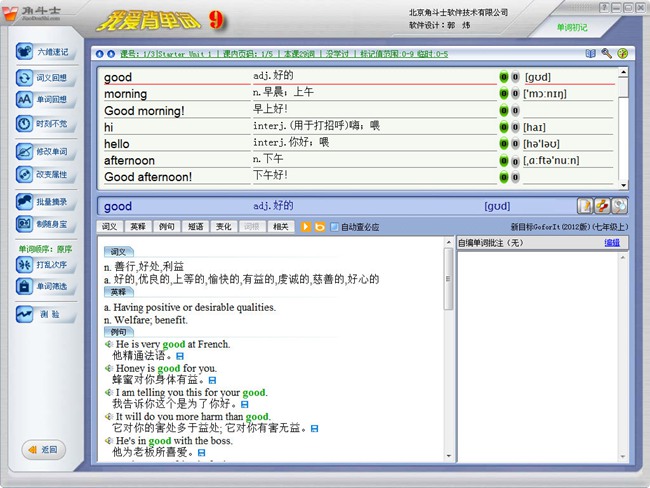Select the word 'afternoon' in the list
Viewport: 650px width, 488px height.
click(130, 160)
